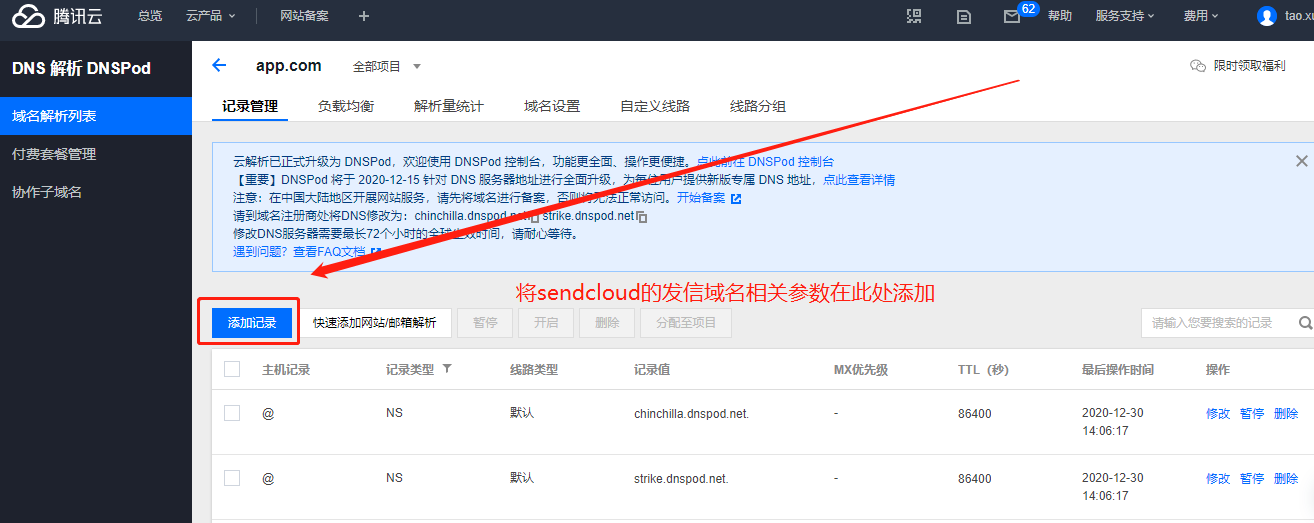The width and height of the screenshot is (1314, 523).
Task: Click 暂停 for chinchilla.dnspod.net. record
Action: (x=1252, y=413)
